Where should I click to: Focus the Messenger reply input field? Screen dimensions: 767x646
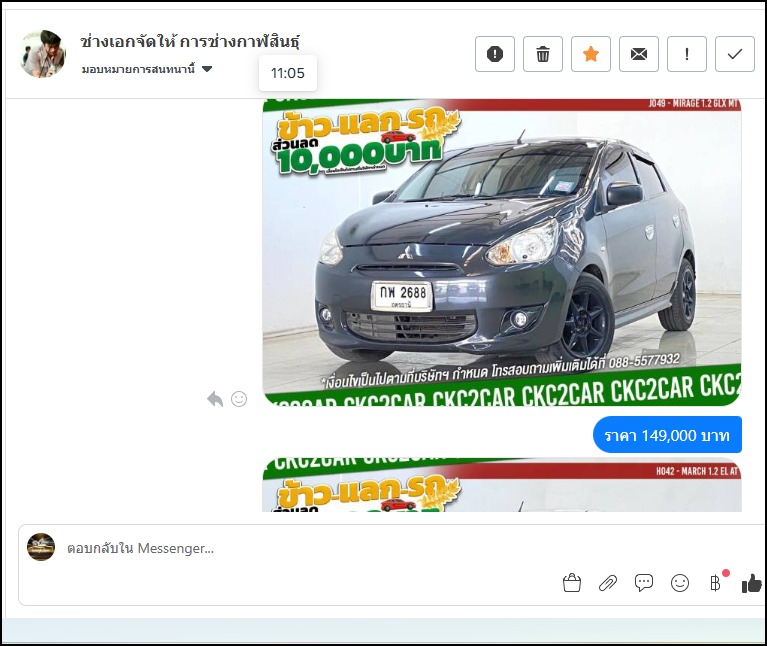(391, 548)
